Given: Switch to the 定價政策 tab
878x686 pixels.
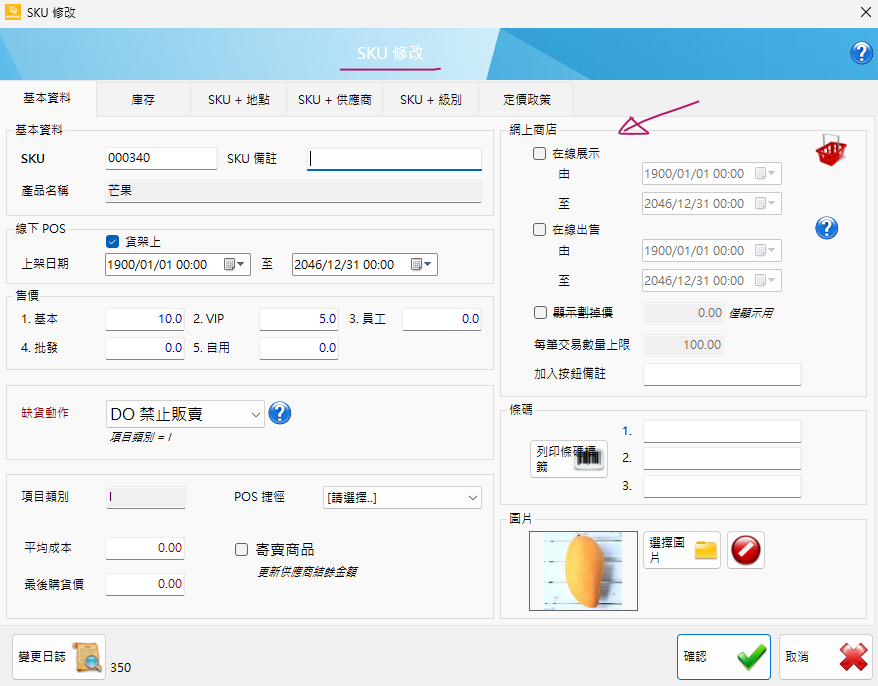Looking at the screenshot, I should 526,100.
